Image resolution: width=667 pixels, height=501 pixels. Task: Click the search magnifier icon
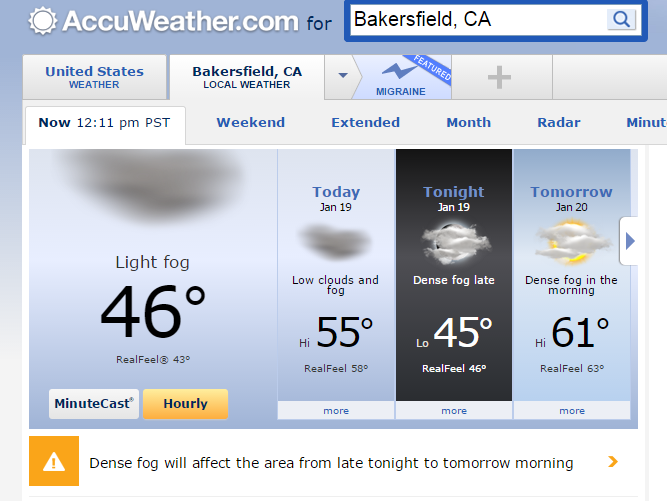621,19
